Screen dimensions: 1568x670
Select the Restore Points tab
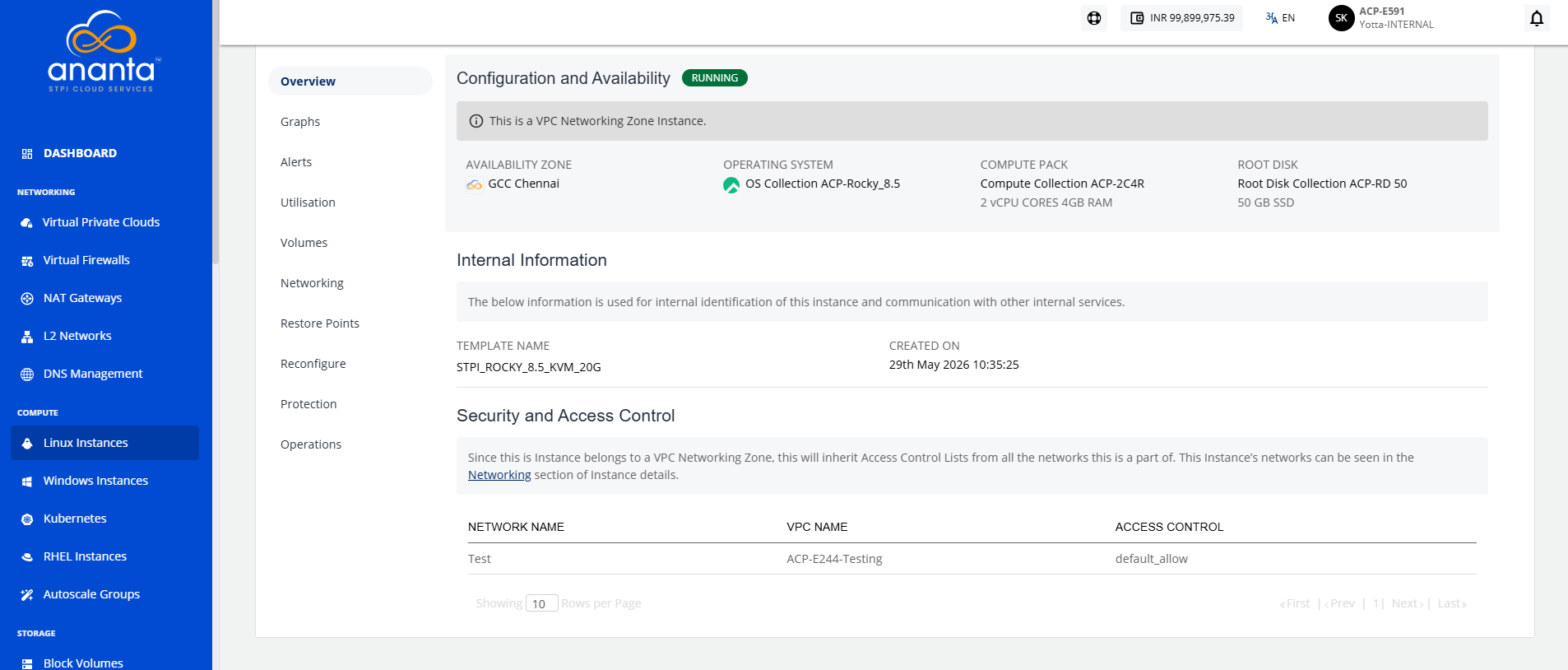[320, 323]
